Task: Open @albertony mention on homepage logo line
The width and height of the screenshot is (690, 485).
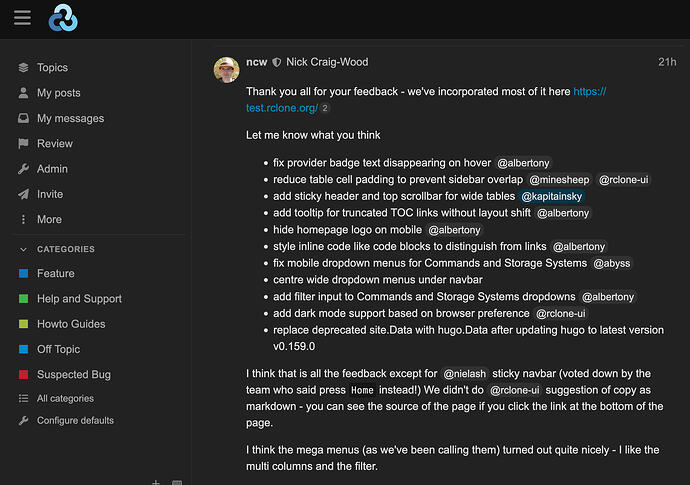Action: point(454,230)
